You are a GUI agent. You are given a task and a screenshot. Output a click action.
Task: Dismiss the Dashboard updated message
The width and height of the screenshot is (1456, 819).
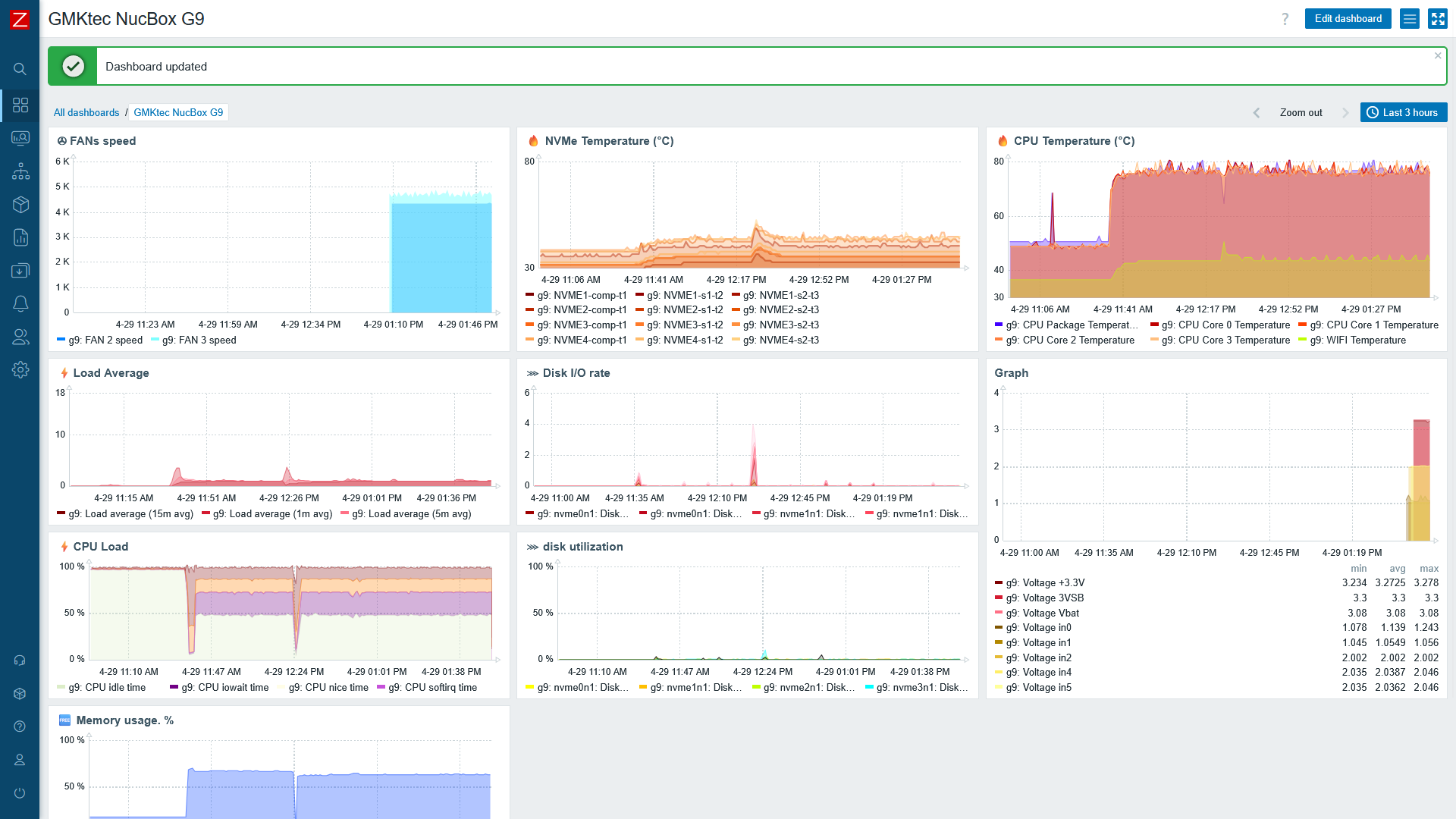coord(1437,55)
